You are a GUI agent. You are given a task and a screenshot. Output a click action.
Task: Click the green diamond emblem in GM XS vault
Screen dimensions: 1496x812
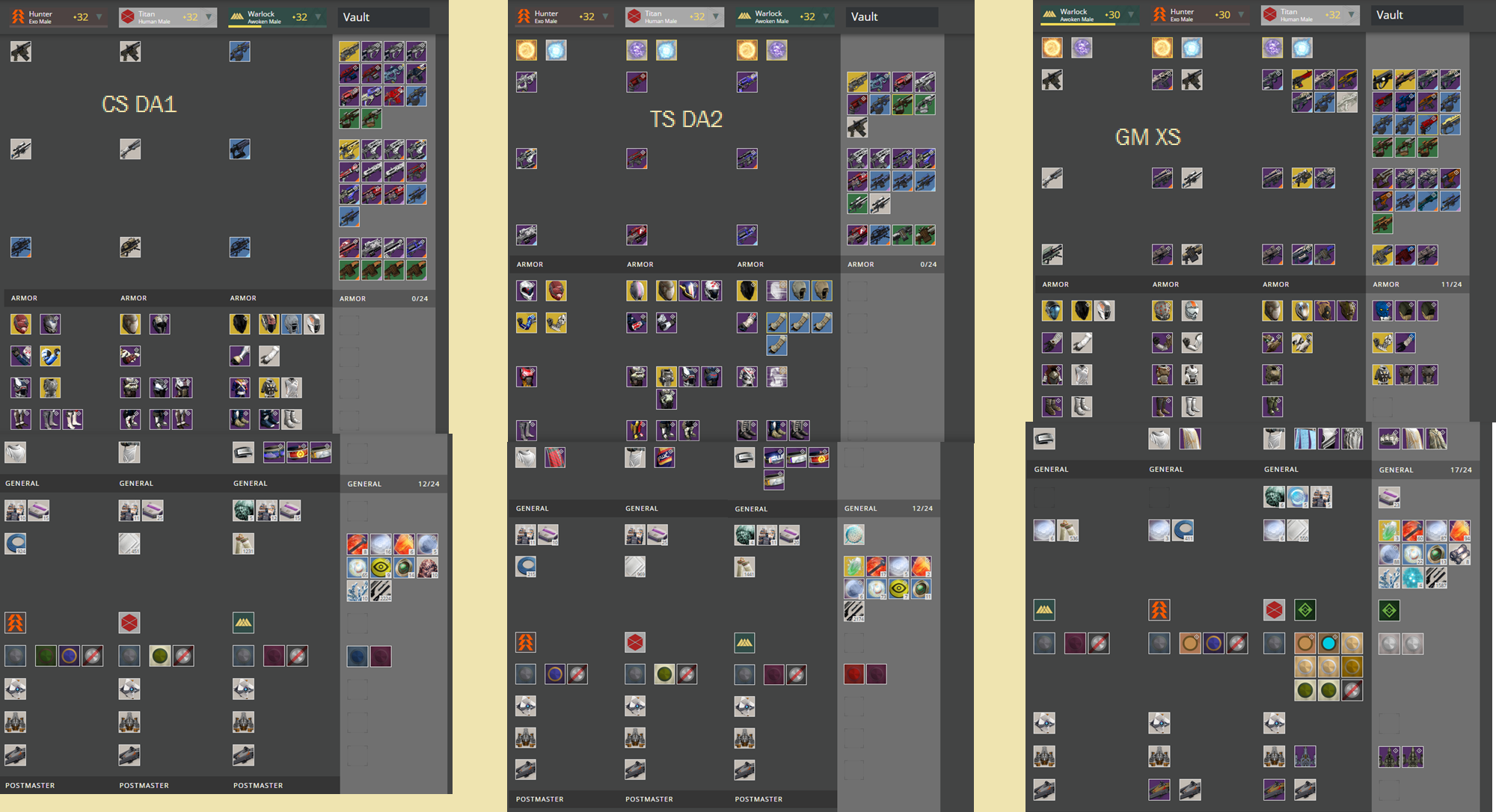point(1389,610)
